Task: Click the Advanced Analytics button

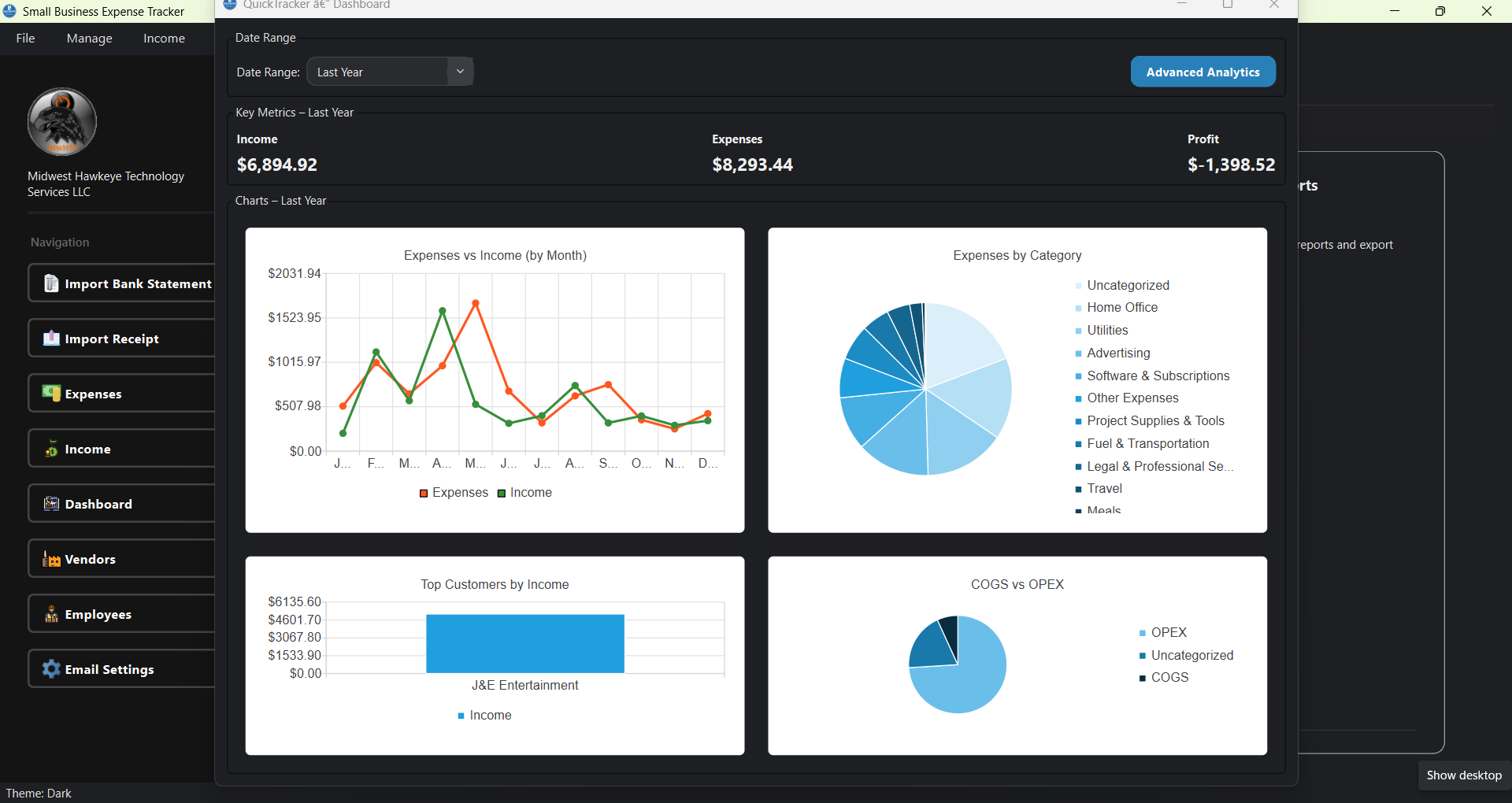Action: point(1203,71)
